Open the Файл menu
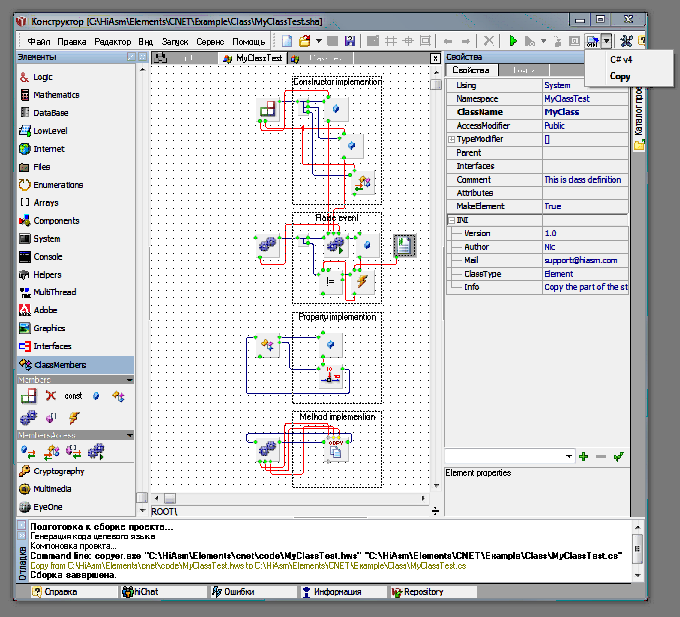Viewport: 680px width, 617px height. [40, 41]
